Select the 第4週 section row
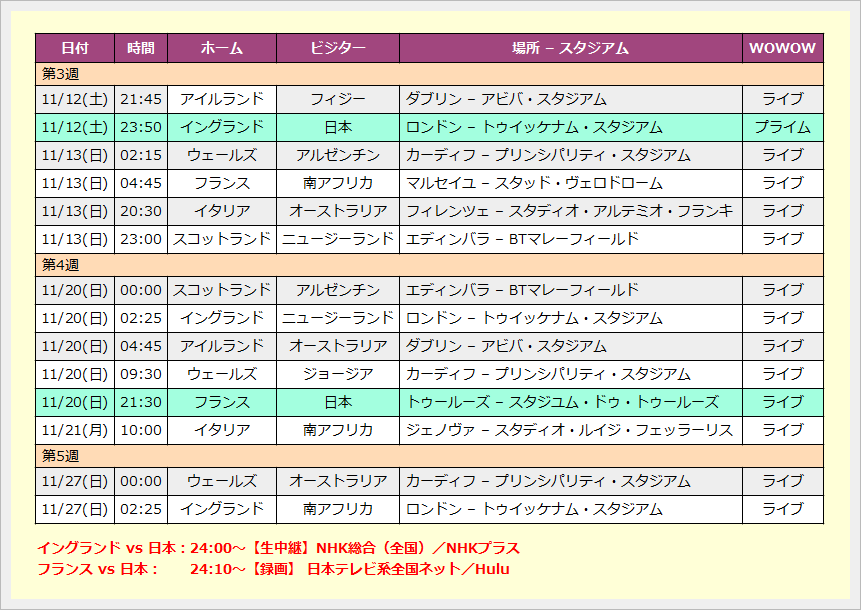 pyautogui.click(x=429, y=265)
